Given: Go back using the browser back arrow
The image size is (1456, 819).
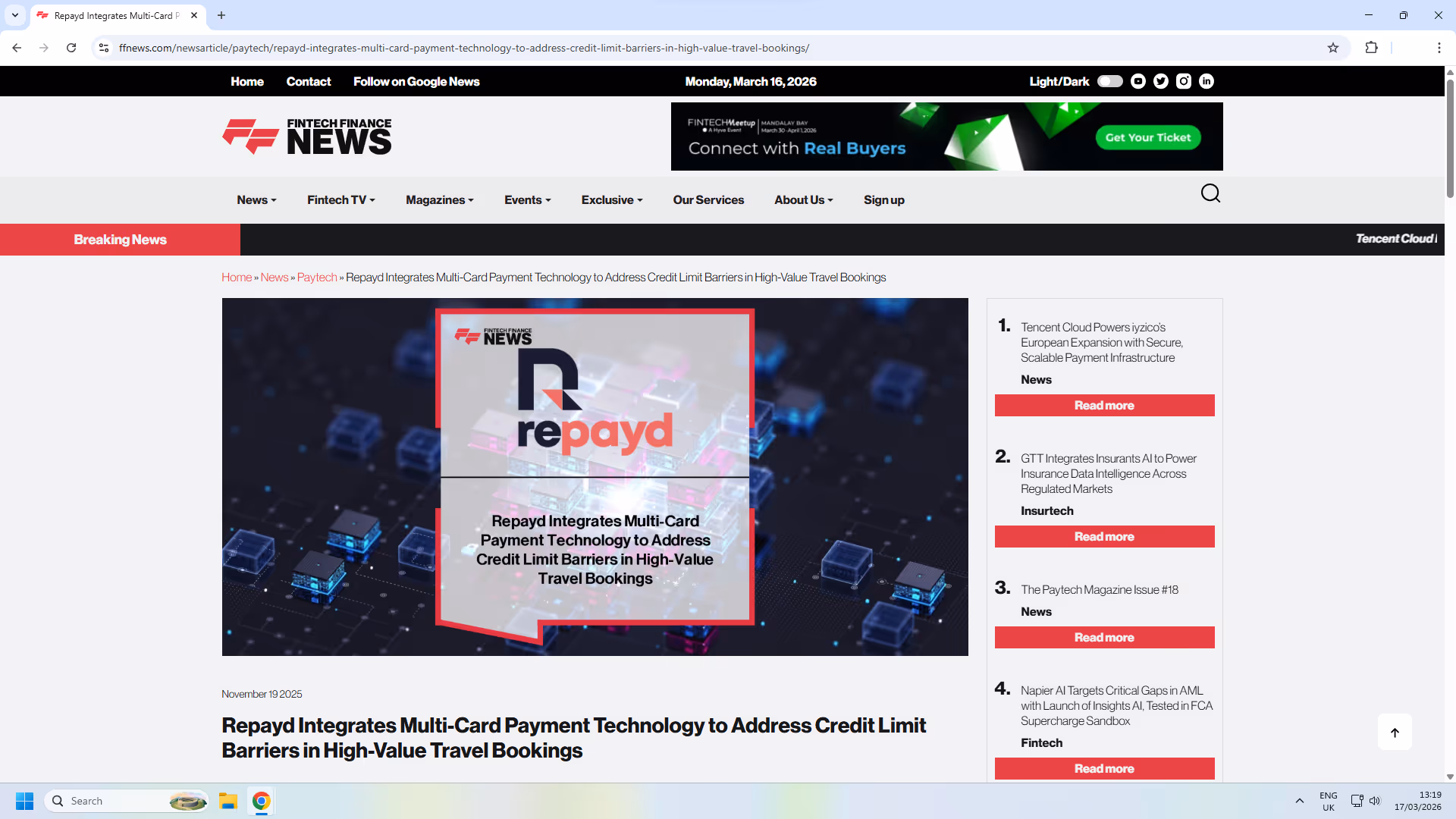Looking at the screenshot, I should 17,48.
